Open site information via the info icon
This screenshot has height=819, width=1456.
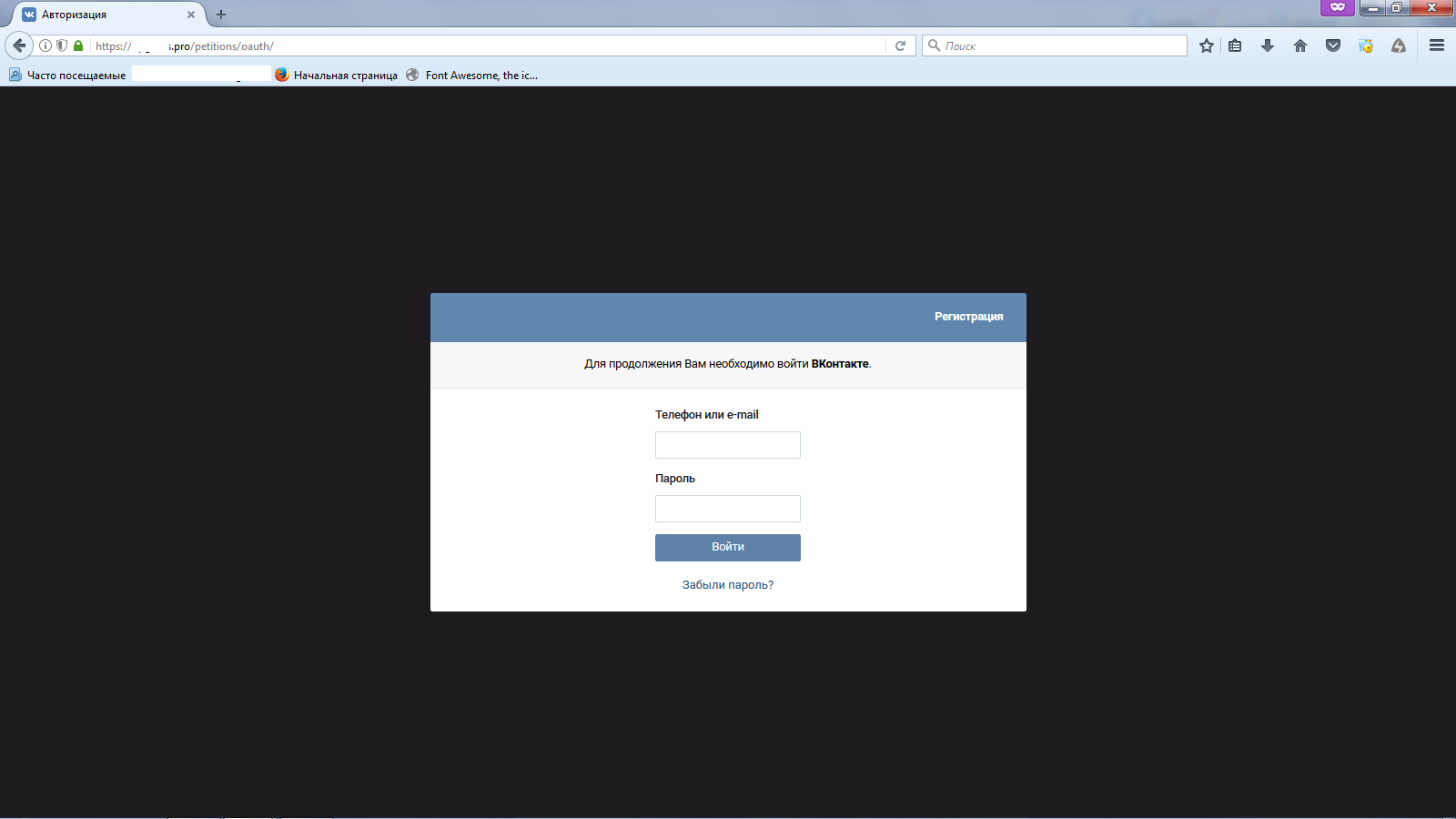[45, 45]
